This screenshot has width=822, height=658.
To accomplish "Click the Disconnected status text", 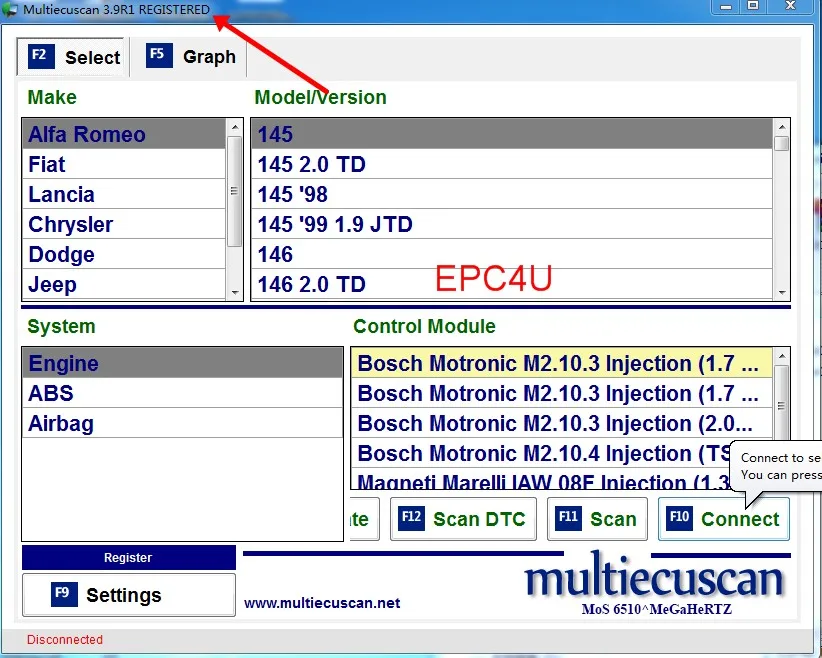I will [x=64, y=640].
